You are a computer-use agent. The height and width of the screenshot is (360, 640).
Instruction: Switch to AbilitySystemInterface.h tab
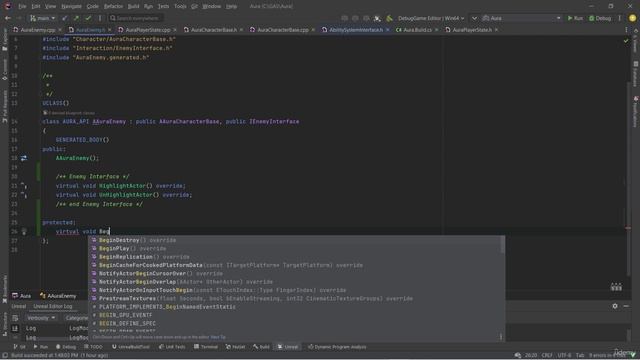(356, 30)
